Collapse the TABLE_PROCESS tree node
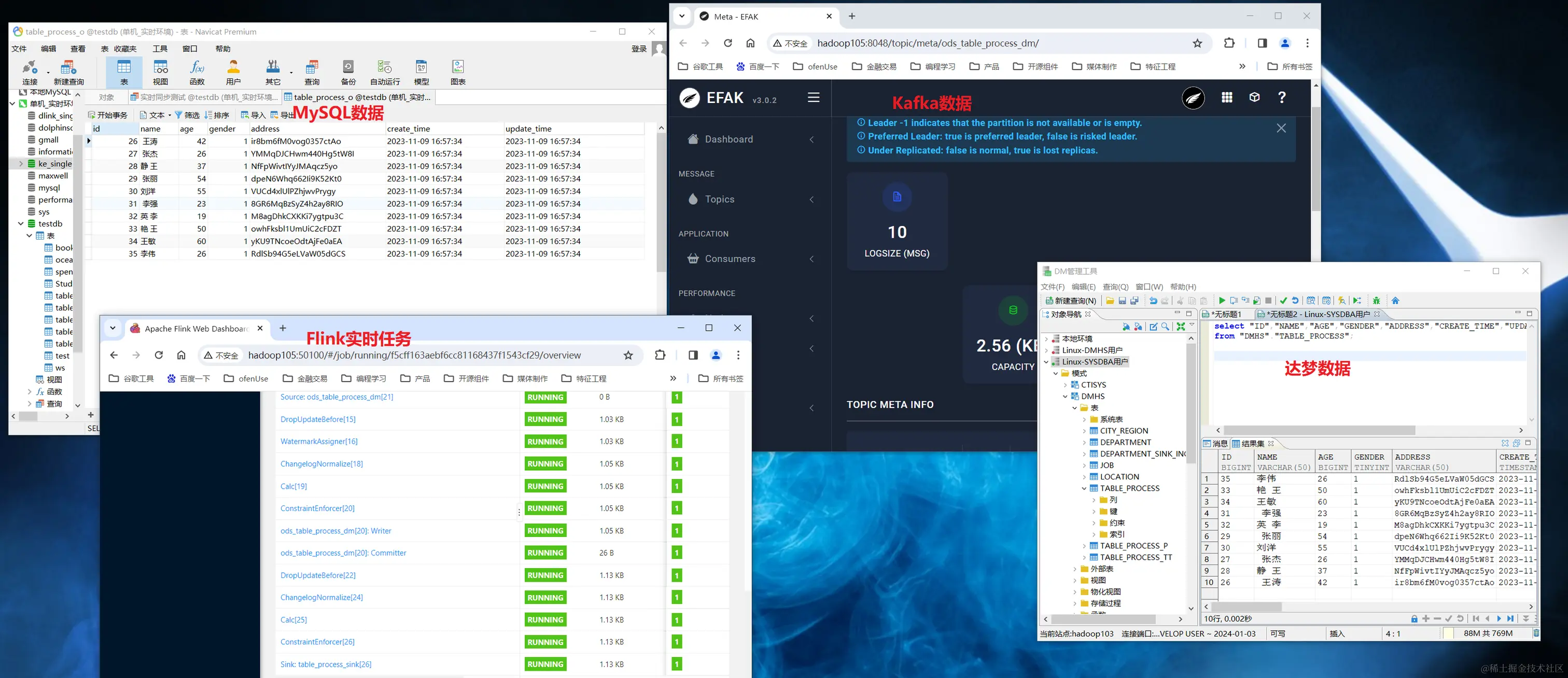Viewport: 1568px width, 678px height. pyautogui.click(x=1084, y=489)
